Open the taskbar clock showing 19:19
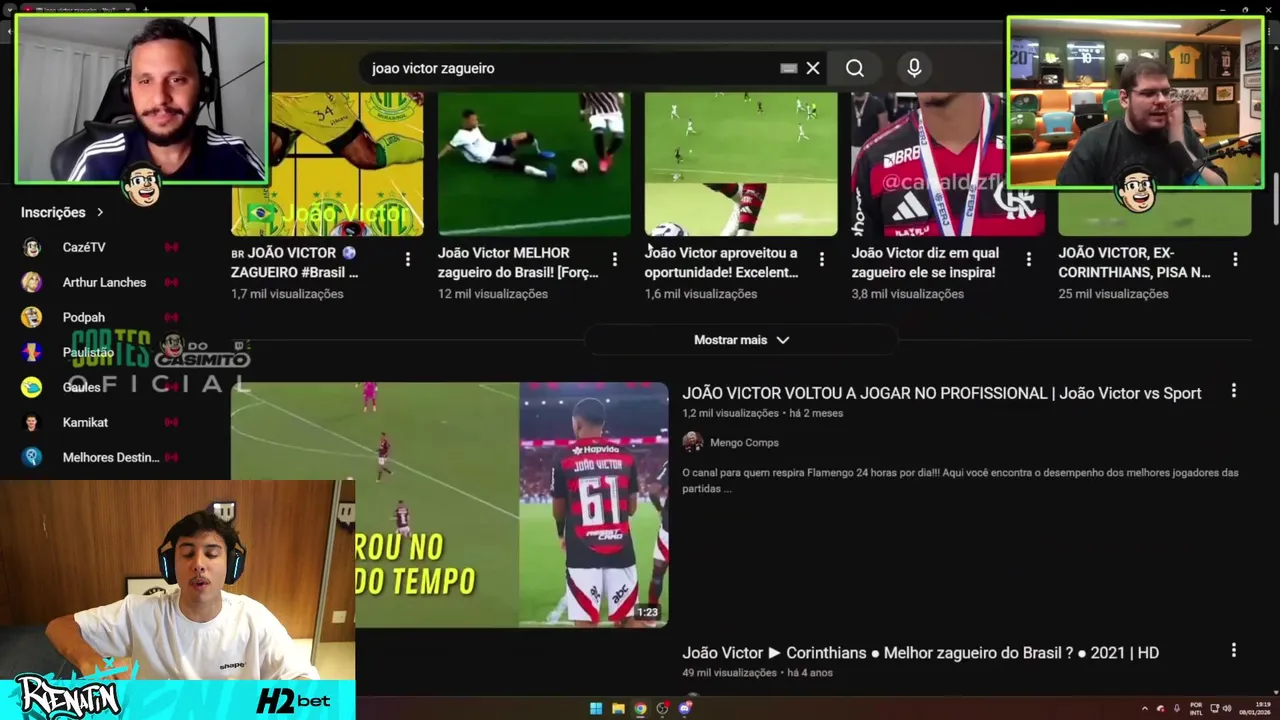The width and height of the screenshot is (1280, 720). 1254,708
